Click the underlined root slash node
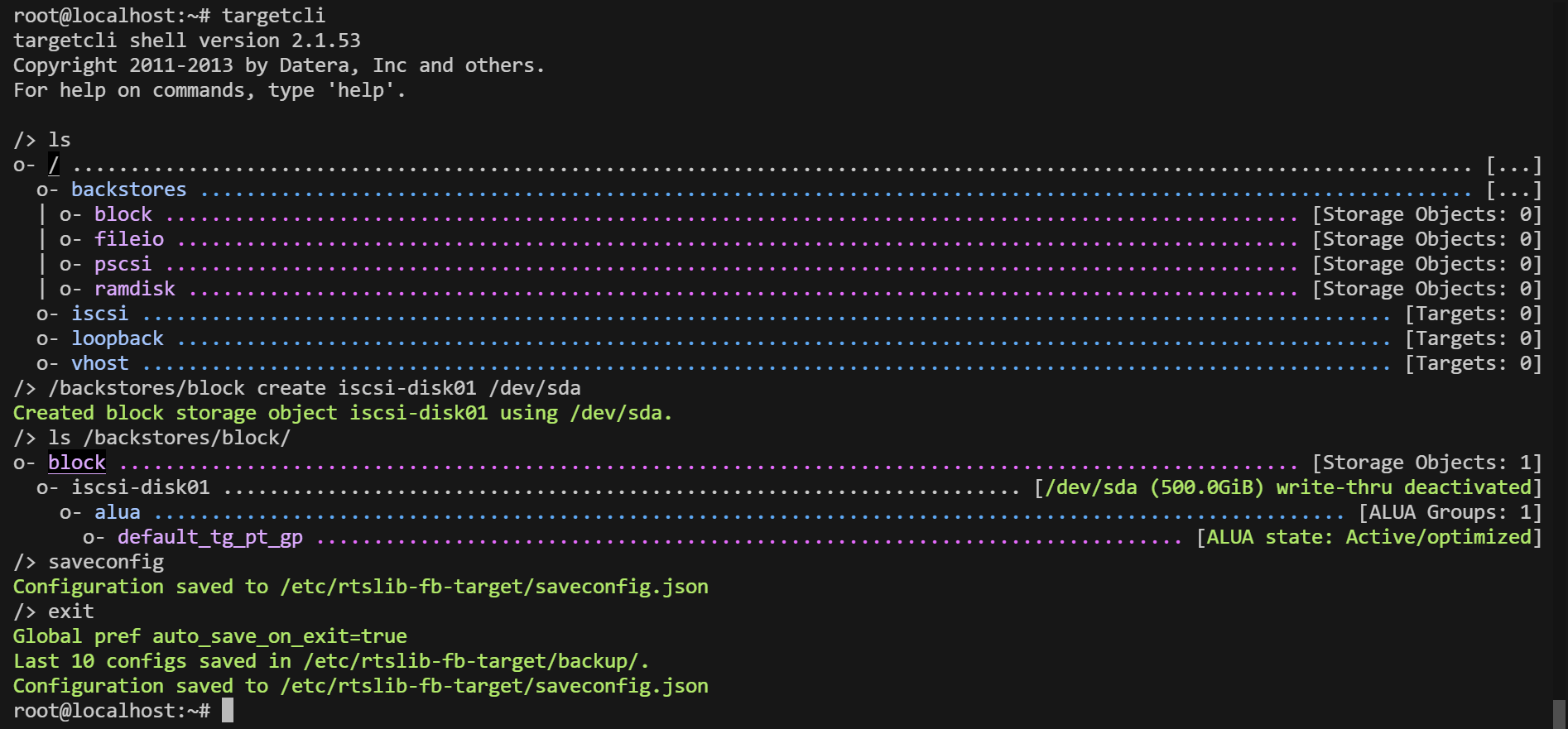Viewport: 1568px width, 729px height. tap(54, 165)
